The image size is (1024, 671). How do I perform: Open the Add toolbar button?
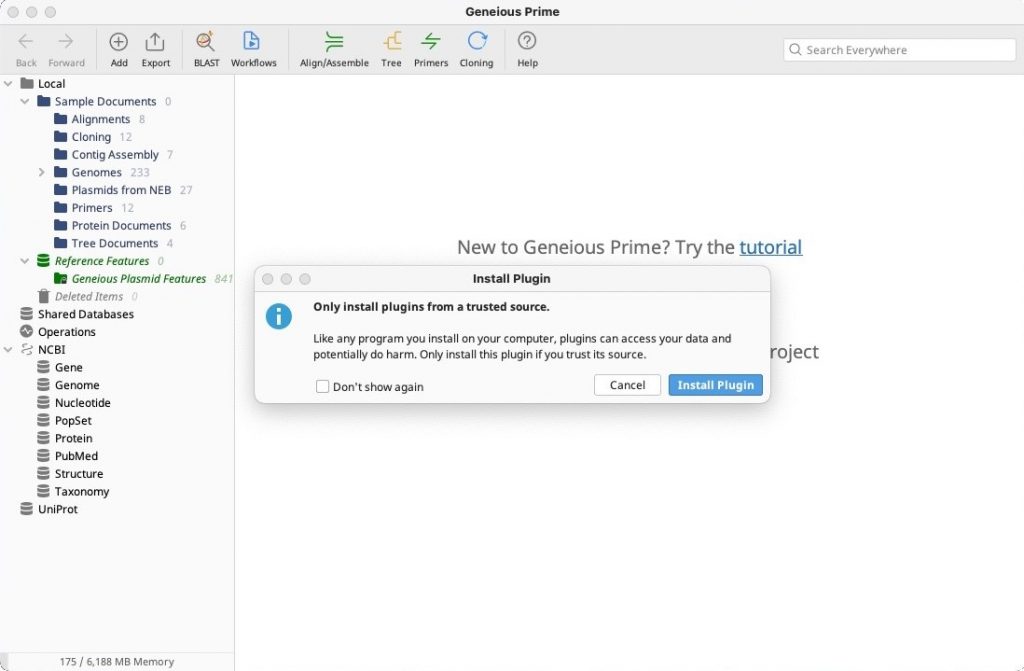pos(119,50)
